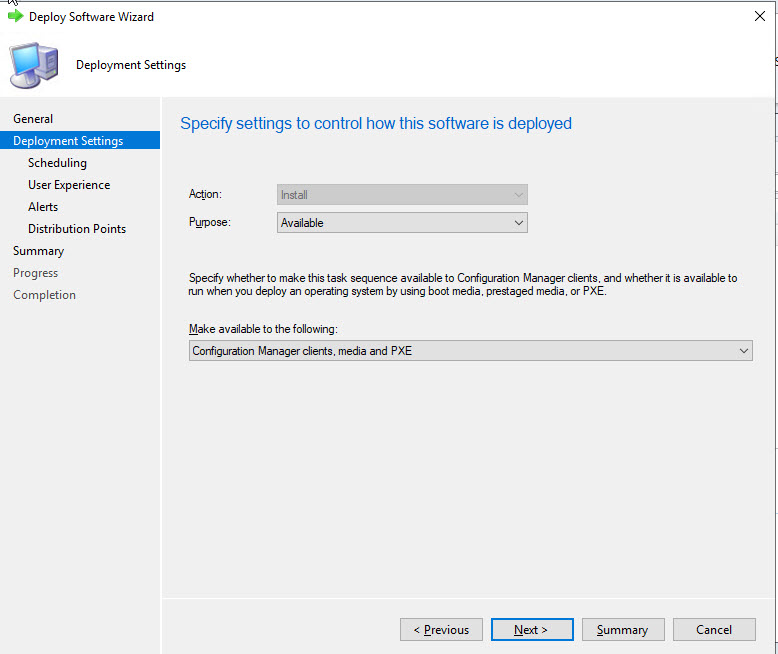Screen dimensions: 778x654
Task: Click the disabled Action dropdown showing Install
Action: tap(402, 195)
